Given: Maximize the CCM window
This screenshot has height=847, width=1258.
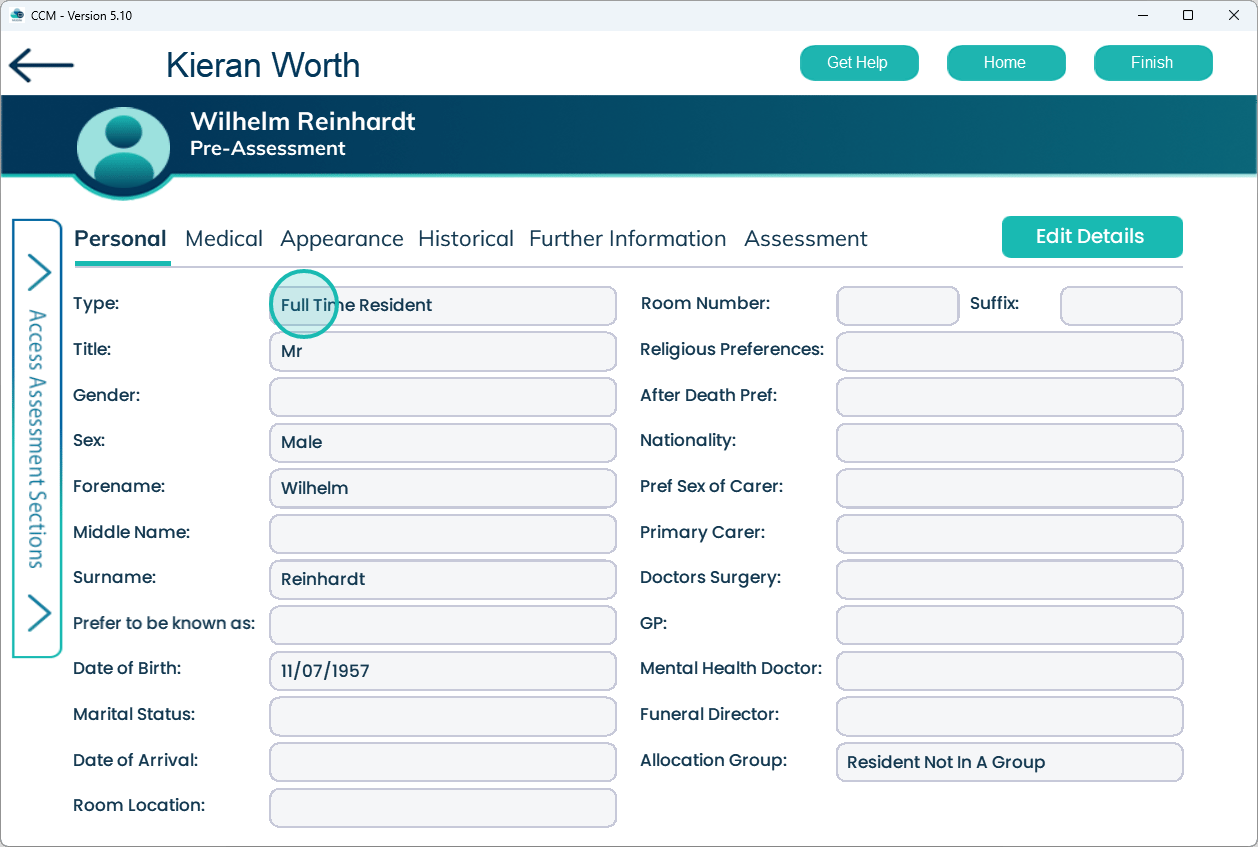Looking at the screenshot, I should 1188,15.
